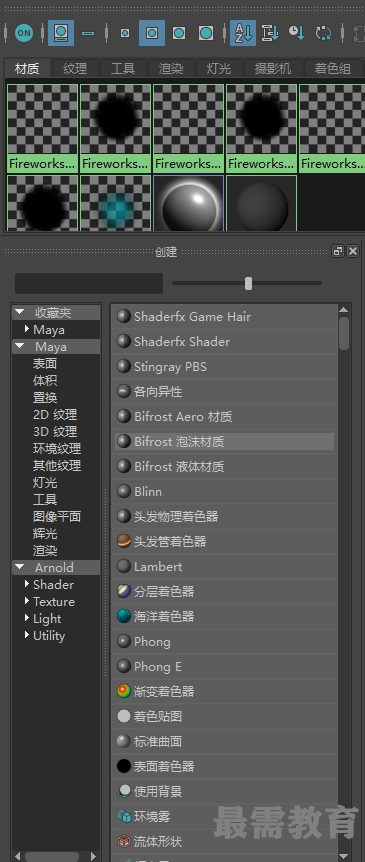Click the search field in 创建 panel
The height and width of the screenshot is (862, 365).
click(x=89, y=283)
